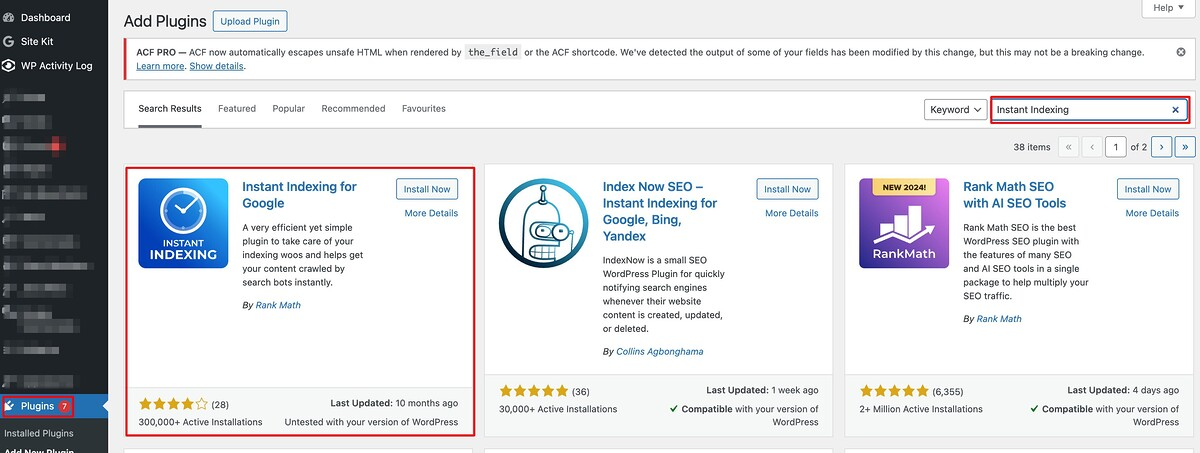Screen dimensions: 1200x453
Task: Clear the search field with the X icon
Action: pos(1176,110)
